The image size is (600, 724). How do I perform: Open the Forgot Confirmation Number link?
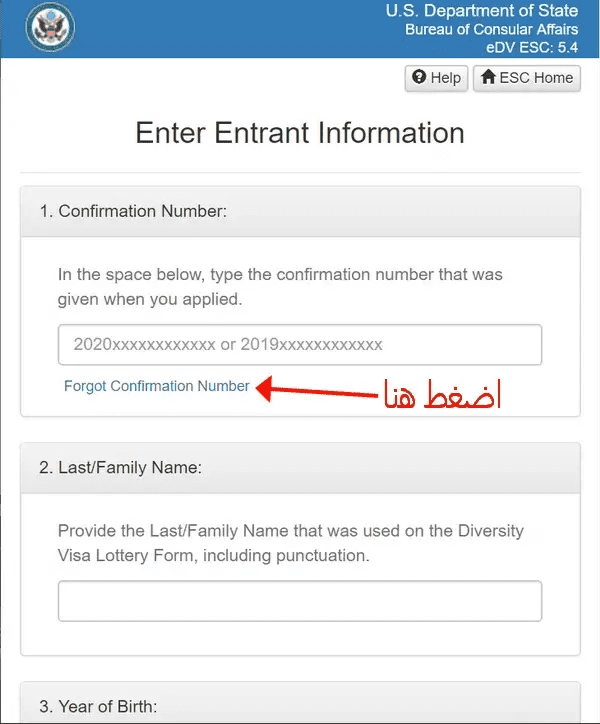(157, 386)
